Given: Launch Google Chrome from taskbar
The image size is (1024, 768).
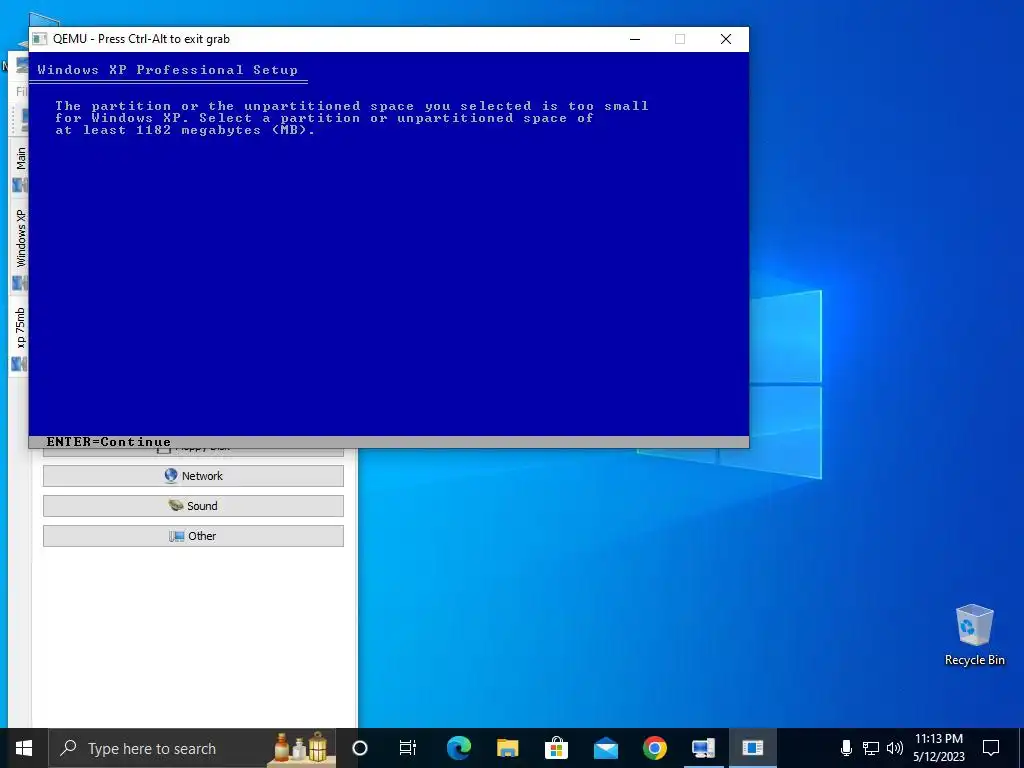Looking at the screenshot, I should [654, 748].
